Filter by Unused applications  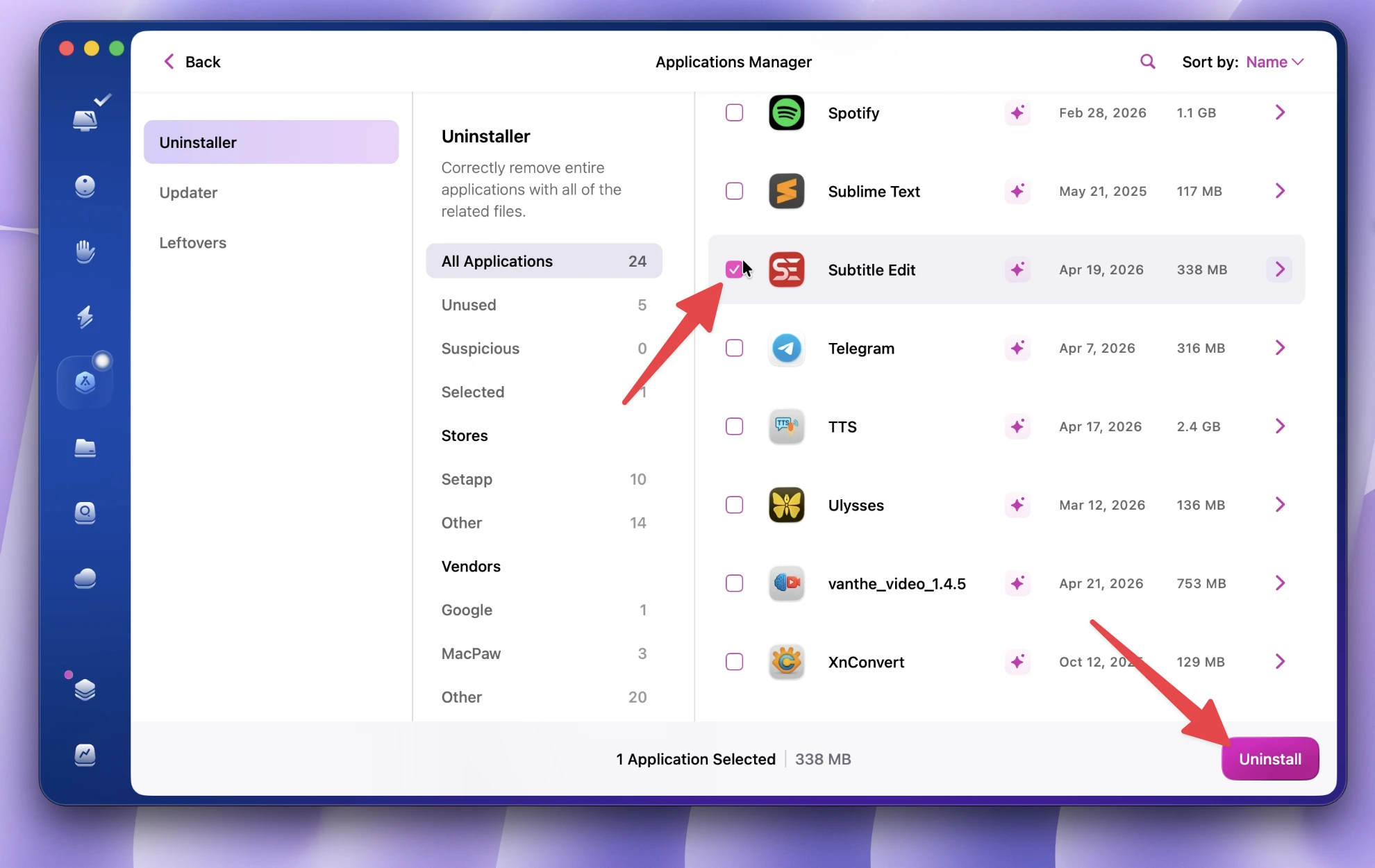544,305
